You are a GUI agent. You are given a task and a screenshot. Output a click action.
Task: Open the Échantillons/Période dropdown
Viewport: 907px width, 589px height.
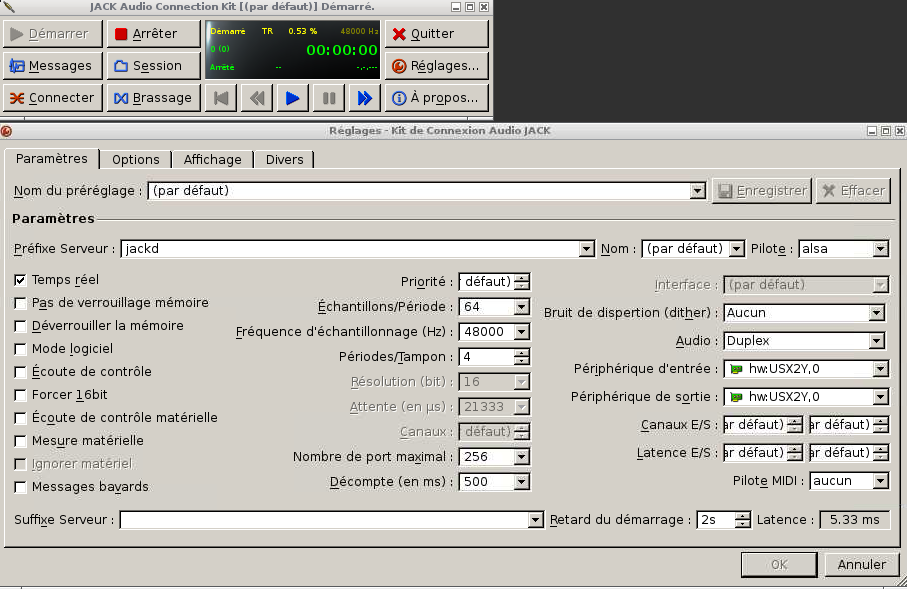coord(522,307)
